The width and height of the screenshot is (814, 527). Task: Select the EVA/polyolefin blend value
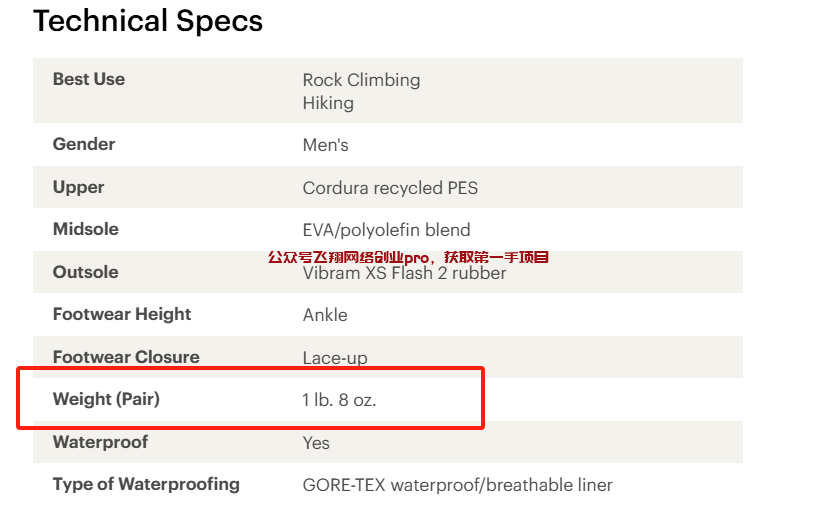click(386, 230)
